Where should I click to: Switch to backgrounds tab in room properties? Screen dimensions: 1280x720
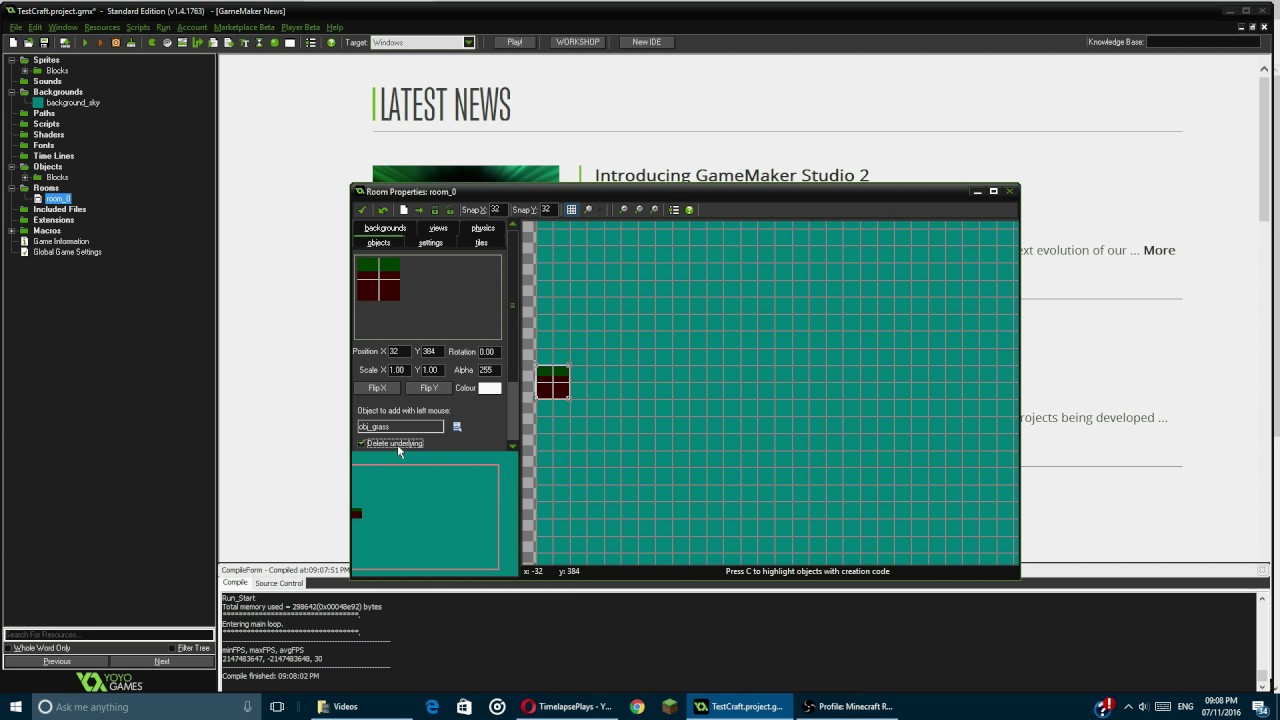click(x=385, y=228)
